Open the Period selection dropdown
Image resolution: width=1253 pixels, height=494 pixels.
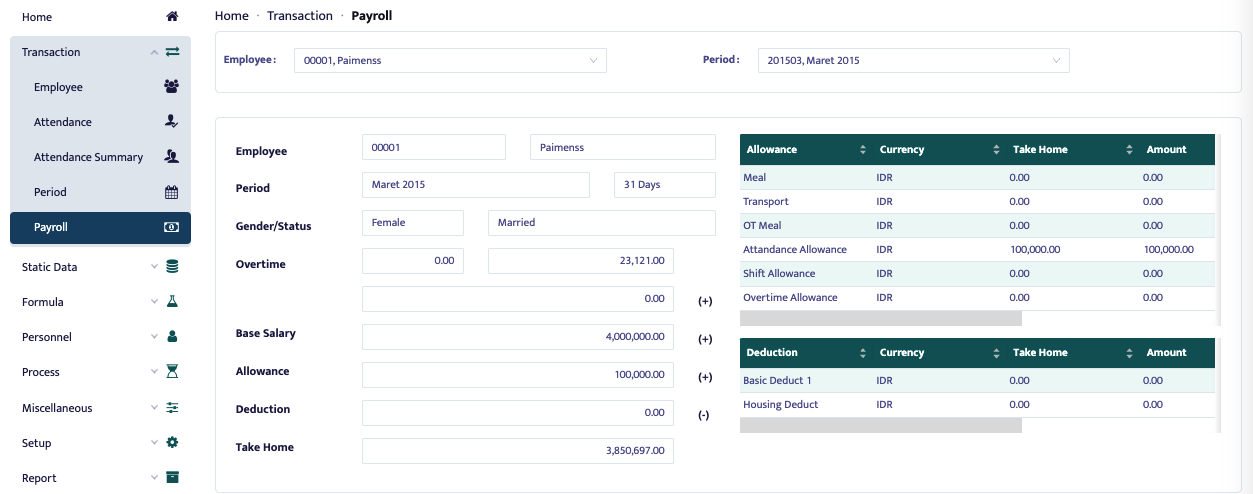913,61
